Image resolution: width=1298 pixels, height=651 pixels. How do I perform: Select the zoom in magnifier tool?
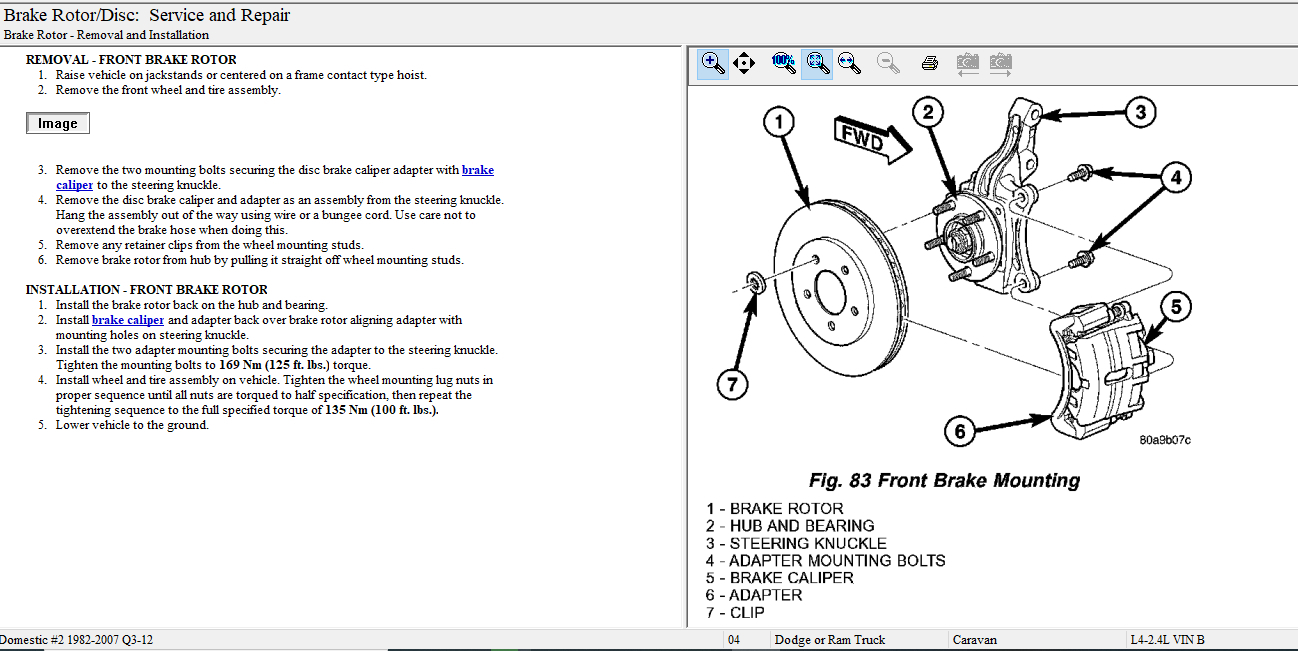coord(712,64)
